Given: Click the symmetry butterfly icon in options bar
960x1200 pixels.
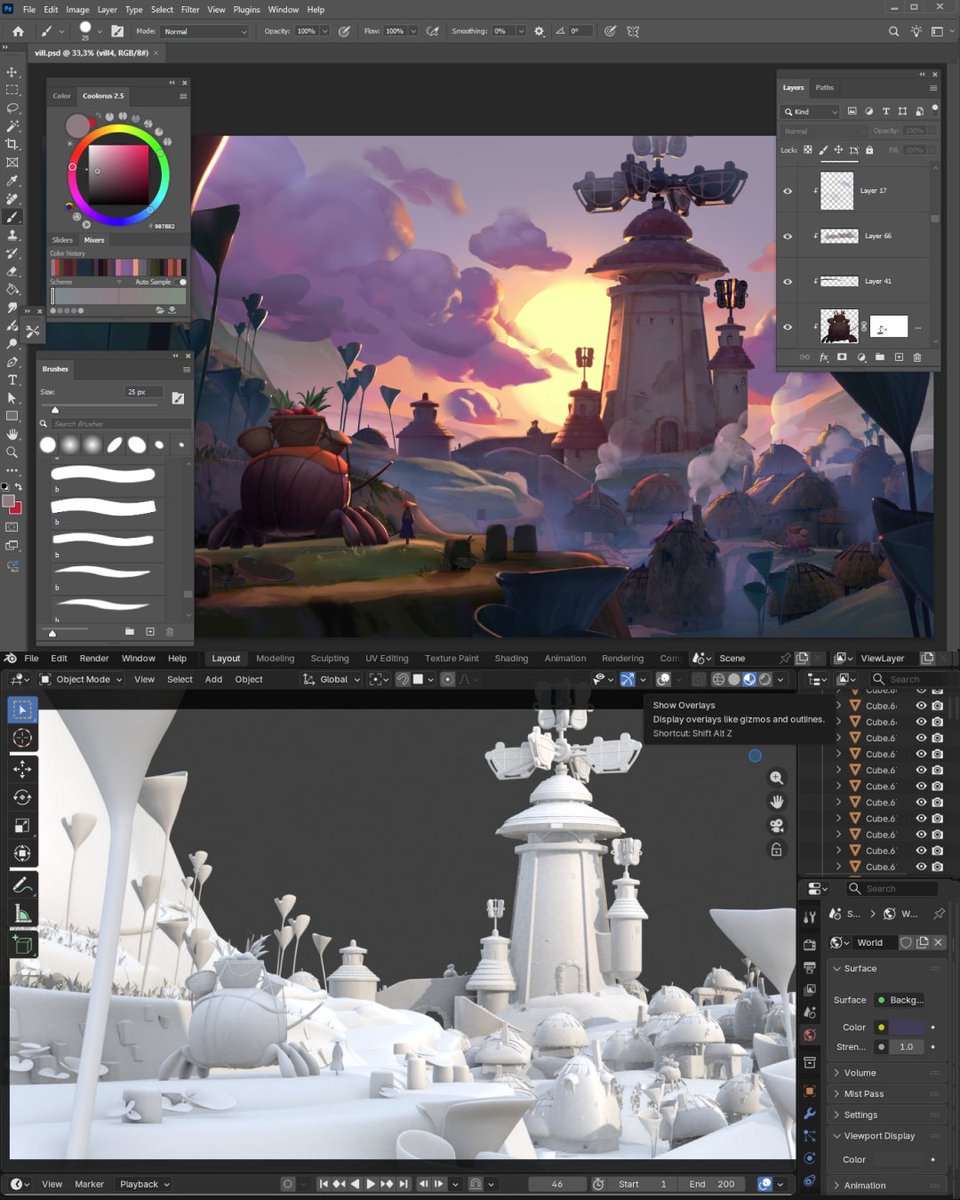Looking at the screenshot, I should 632,31.
